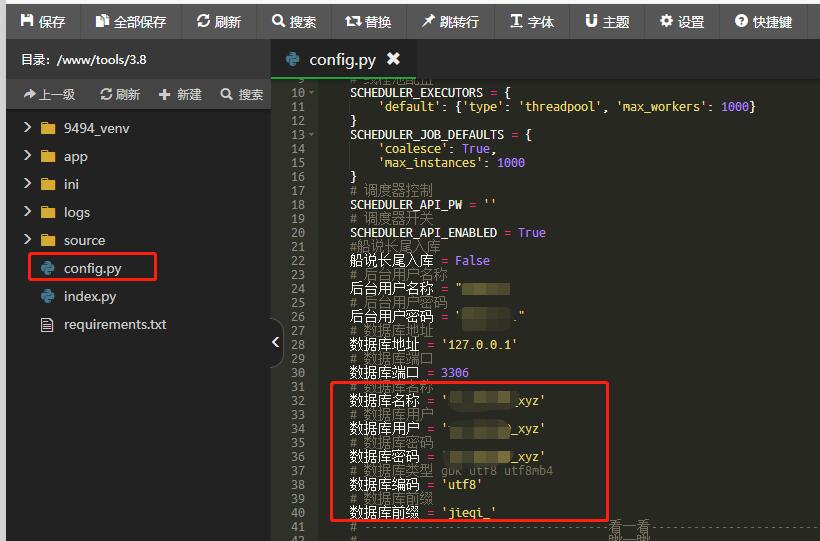
Task: Create a new item with 新建
Action: (180, 95)
